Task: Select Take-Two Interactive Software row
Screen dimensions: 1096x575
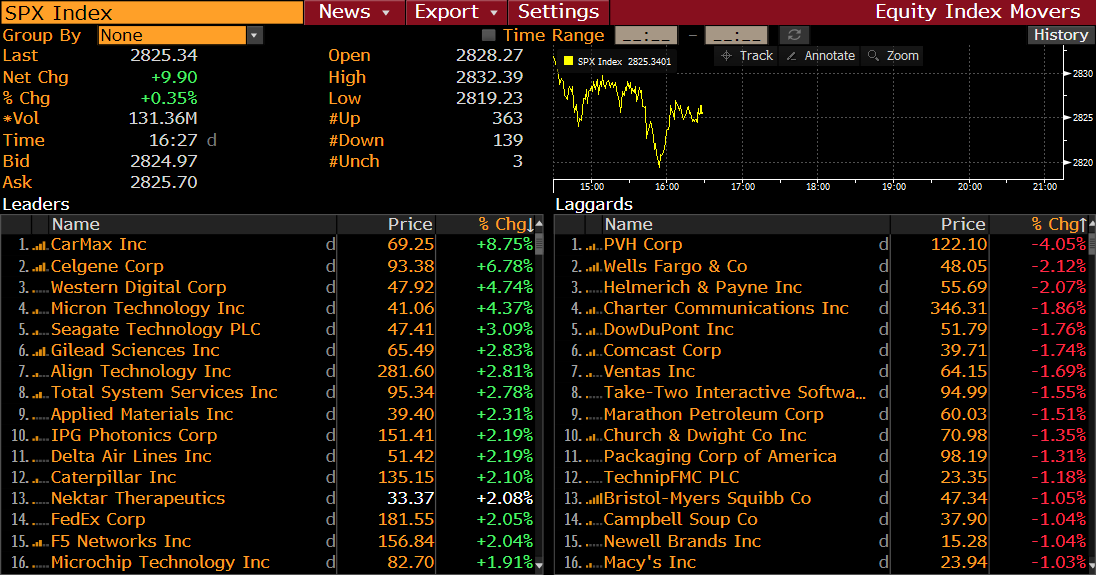Action: point(821,393)
